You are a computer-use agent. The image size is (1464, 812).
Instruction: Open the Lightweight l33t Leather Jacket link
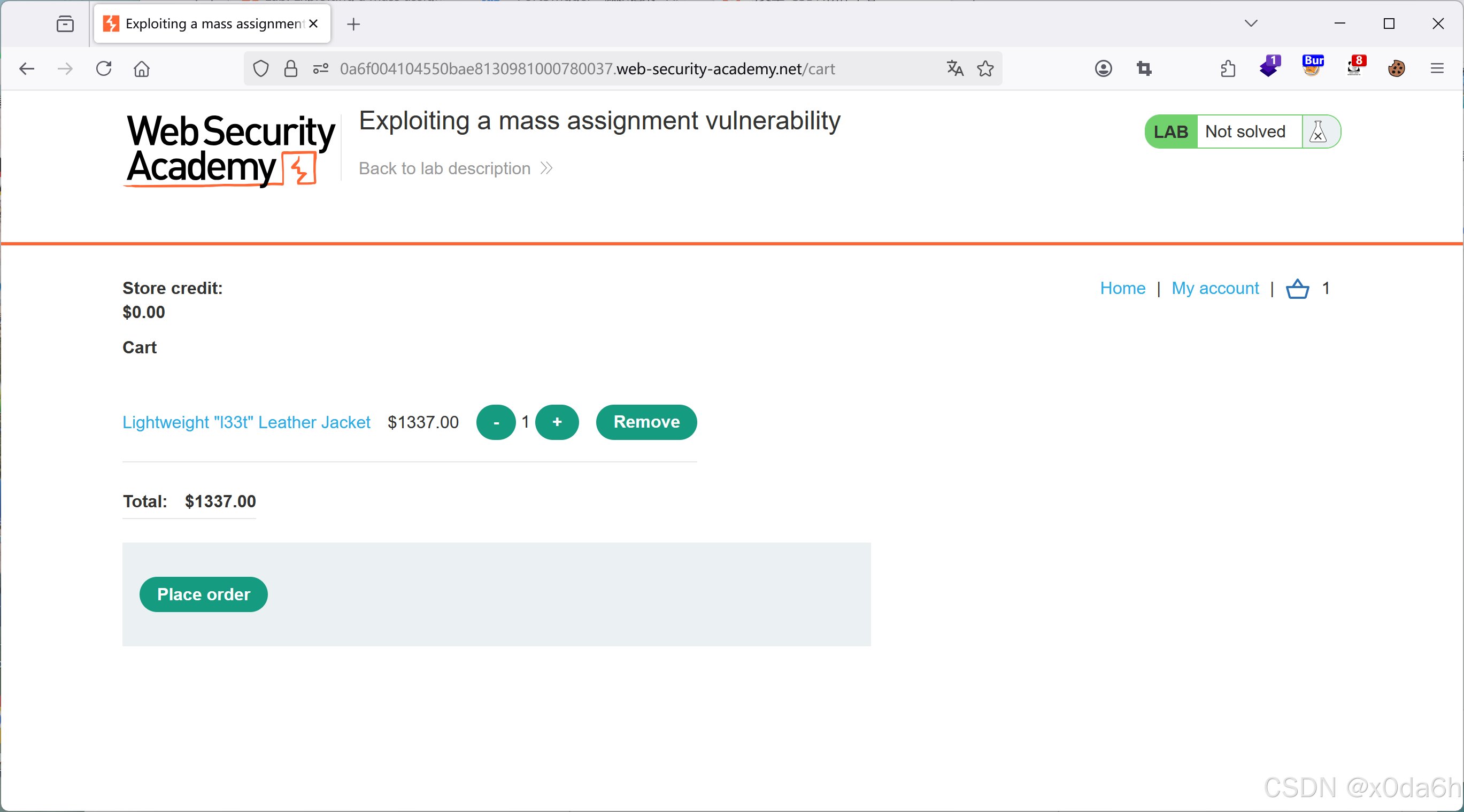246,422
